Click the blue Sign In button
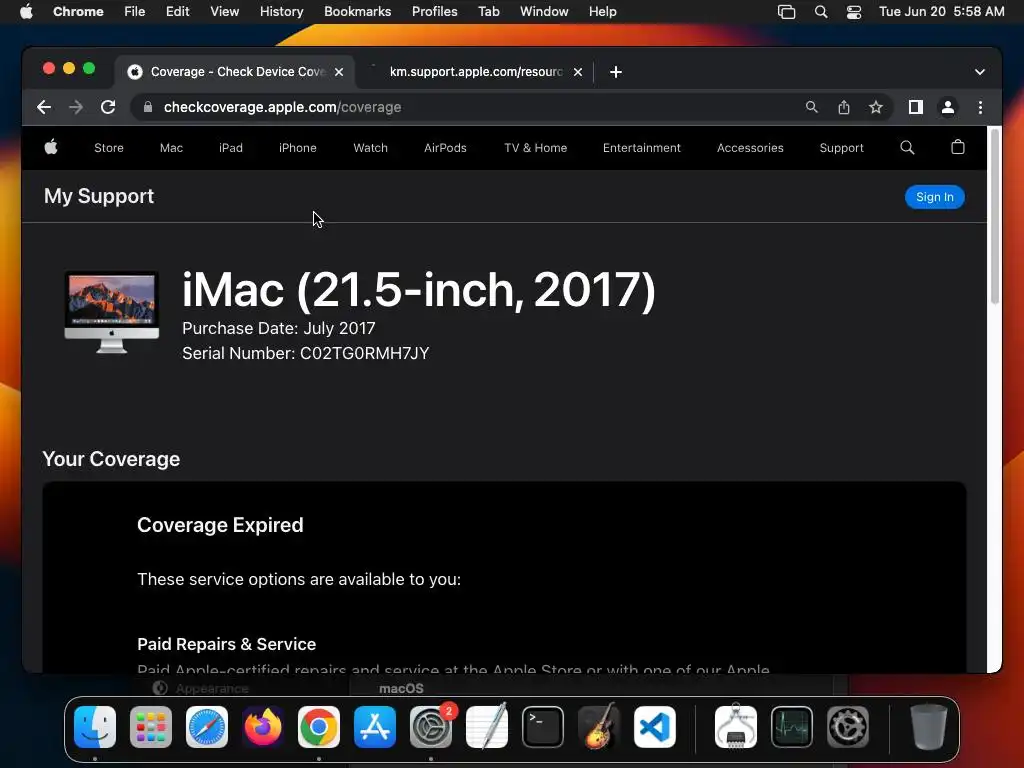 tap(935, 197)
